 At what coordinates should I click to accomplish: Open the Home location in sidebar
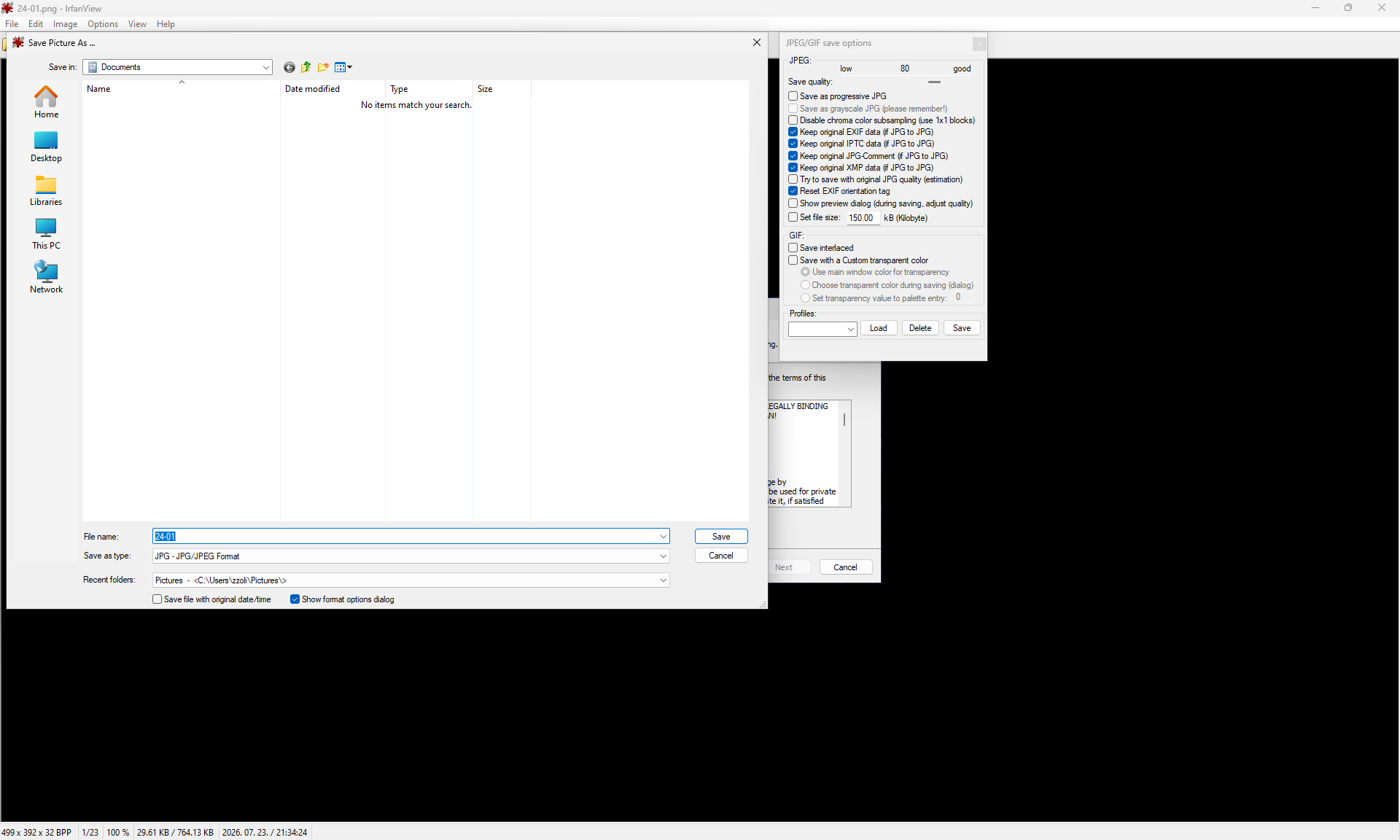tap(46, 102)
